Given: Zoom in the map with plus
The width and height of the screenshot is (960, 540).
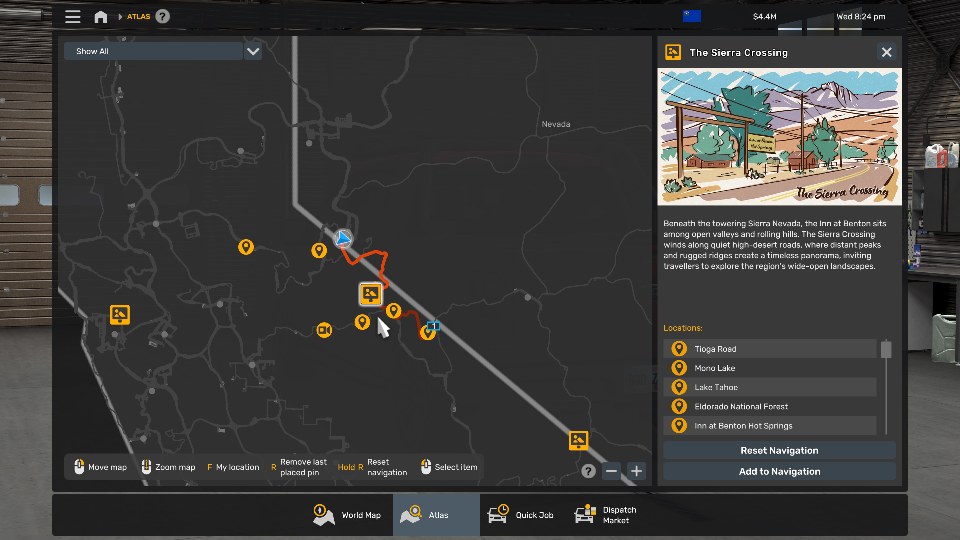Looking at the screenshot, I should point(636,471).
